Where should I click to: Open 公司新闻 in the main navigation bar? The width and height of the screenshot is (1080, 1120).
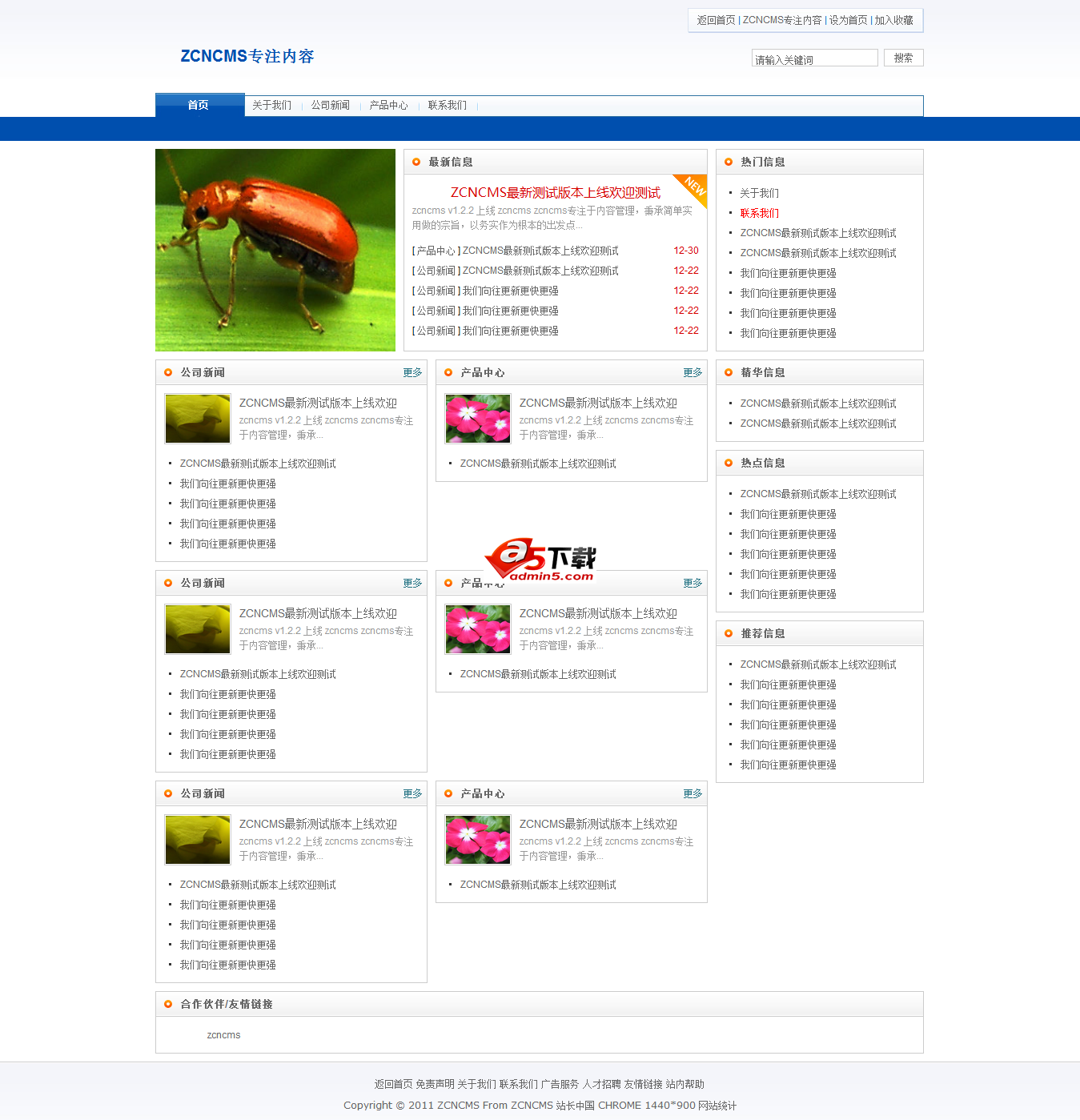[331, 105]
